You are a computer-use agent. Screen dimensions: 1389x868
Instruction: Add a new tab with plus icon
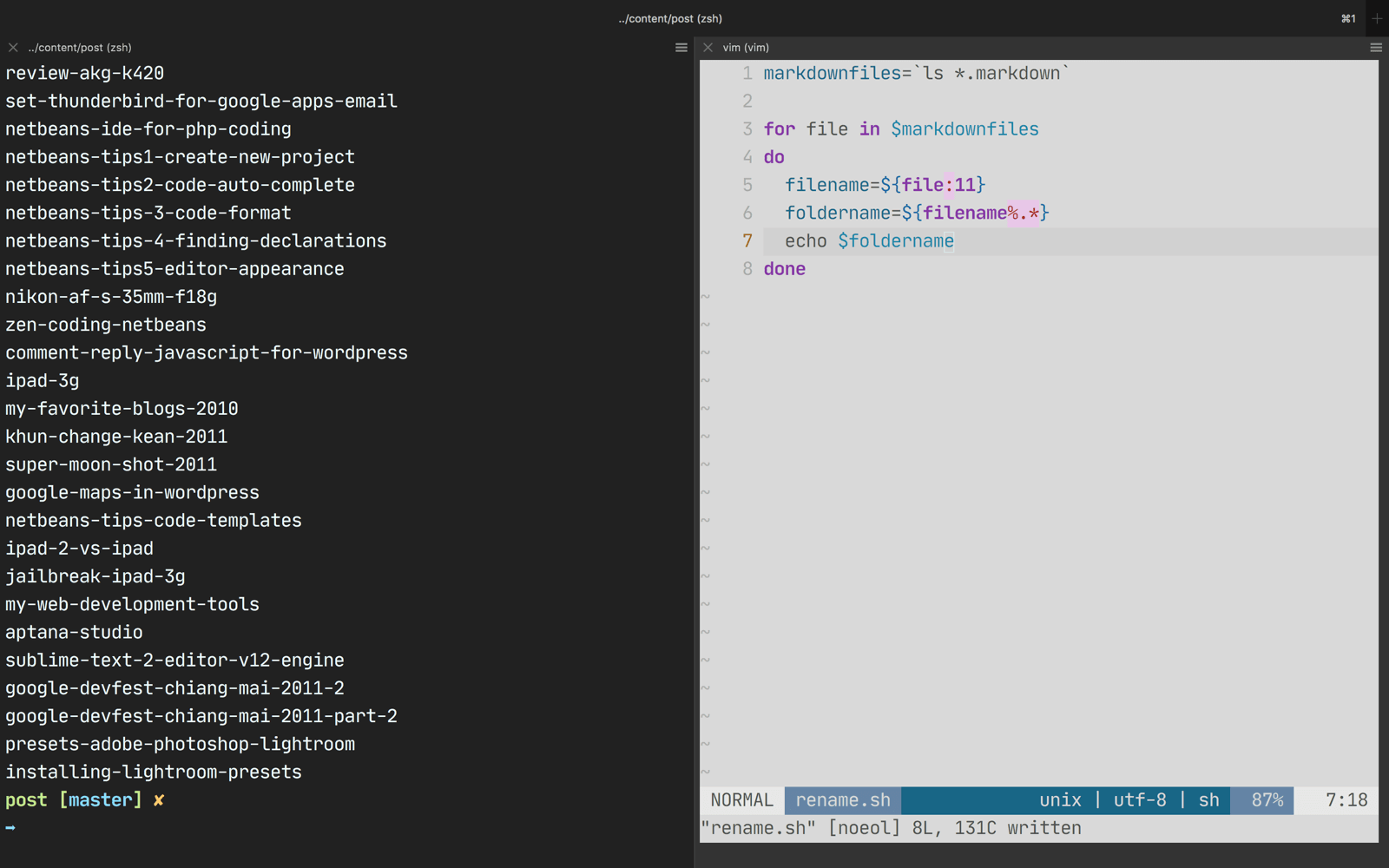tap(1377, 18)
